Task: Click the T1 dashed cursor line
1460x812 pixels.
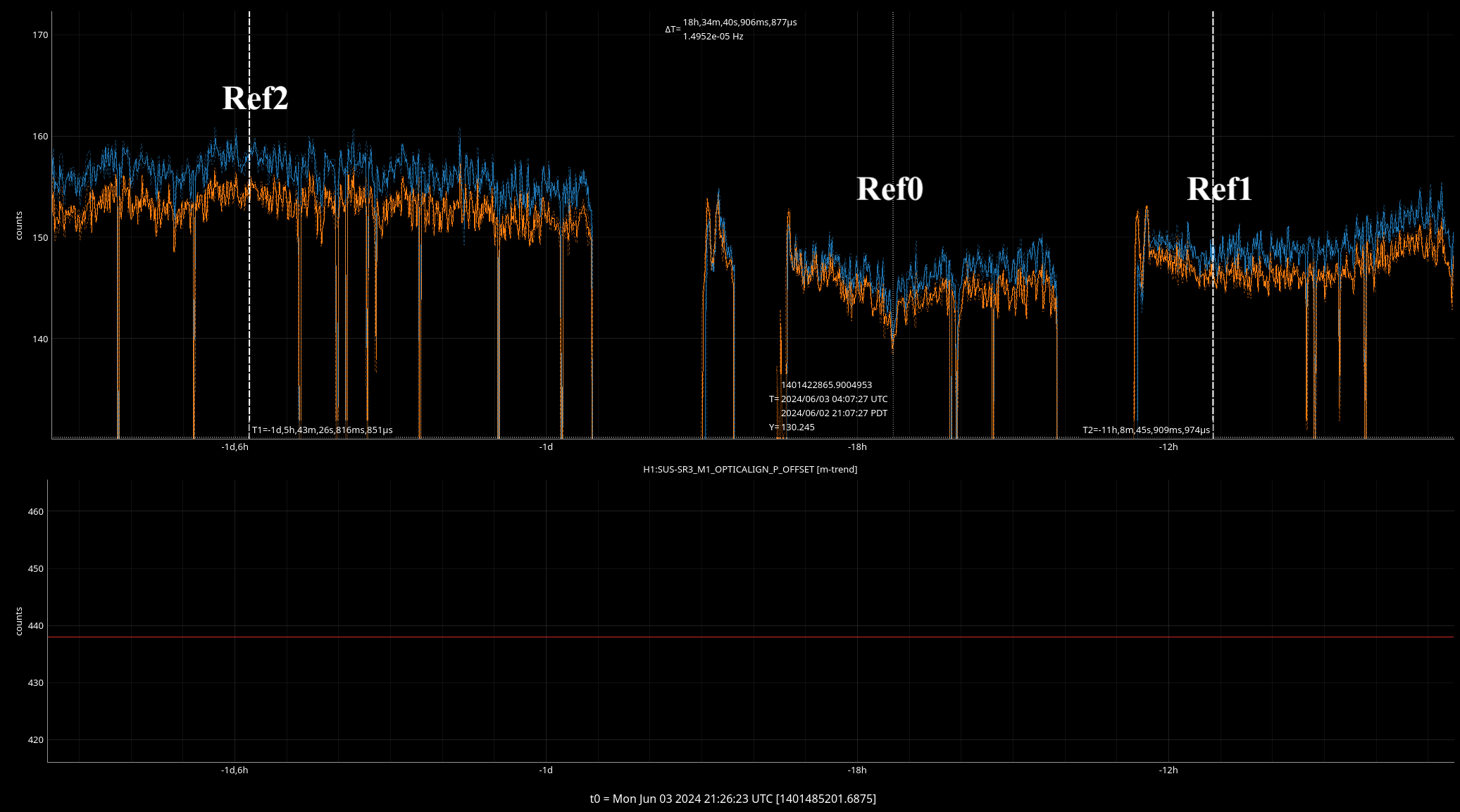Action: pyautogui.click(x=249, y=56)
